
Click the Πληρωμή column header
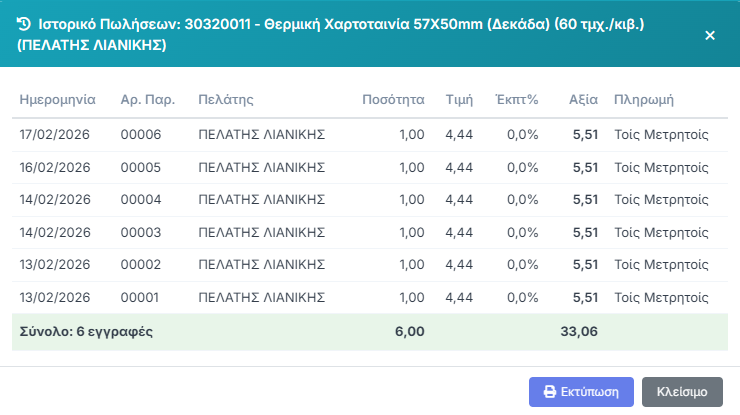pos(644,100)
